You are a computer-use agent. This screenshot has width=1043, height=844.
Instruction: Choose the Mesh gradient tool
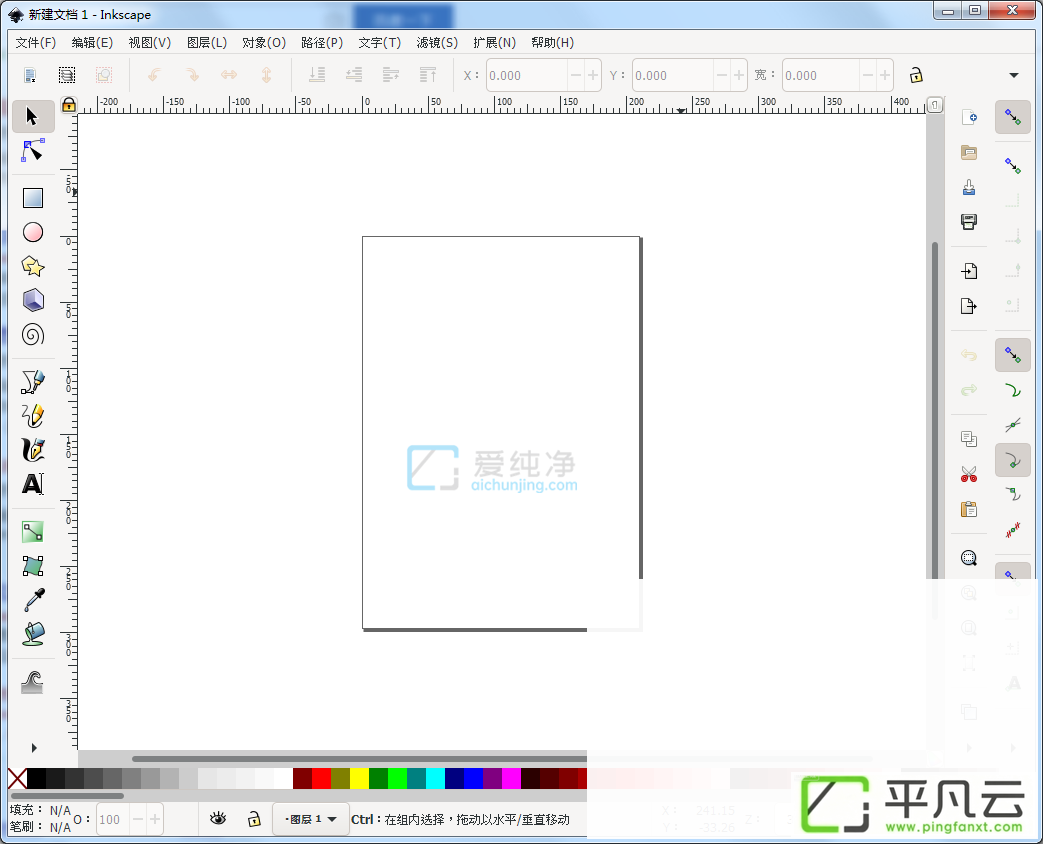33,566
